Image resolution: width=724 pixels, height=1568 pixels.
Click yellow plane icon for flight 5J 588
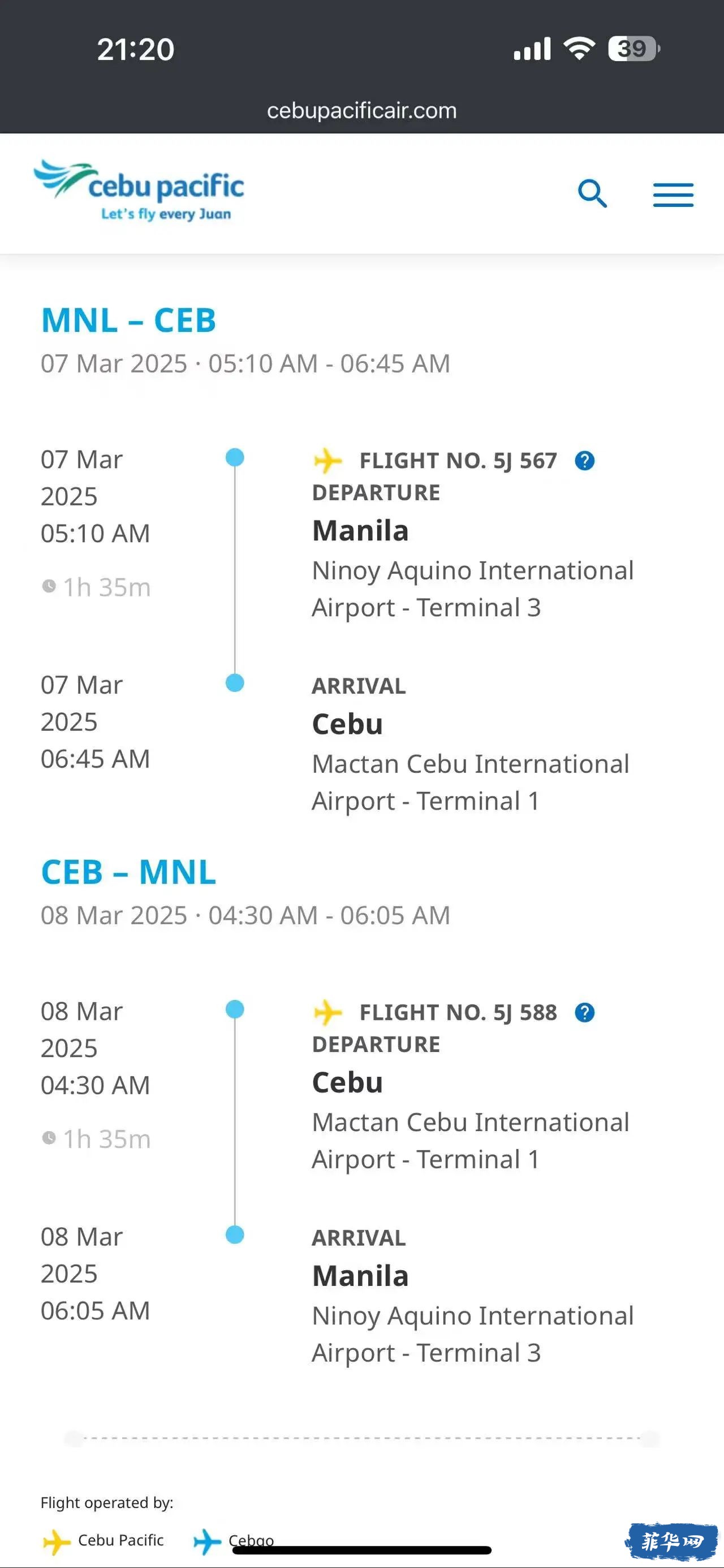[327, 1012]
